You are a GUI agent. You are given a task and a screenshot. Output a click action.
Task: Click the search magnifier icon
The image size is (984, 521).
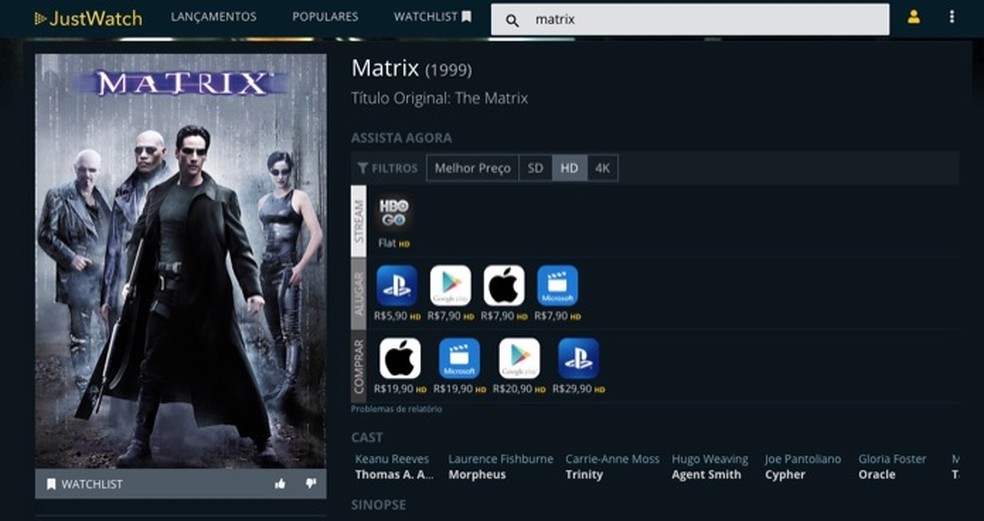click(x=512, y=21)
